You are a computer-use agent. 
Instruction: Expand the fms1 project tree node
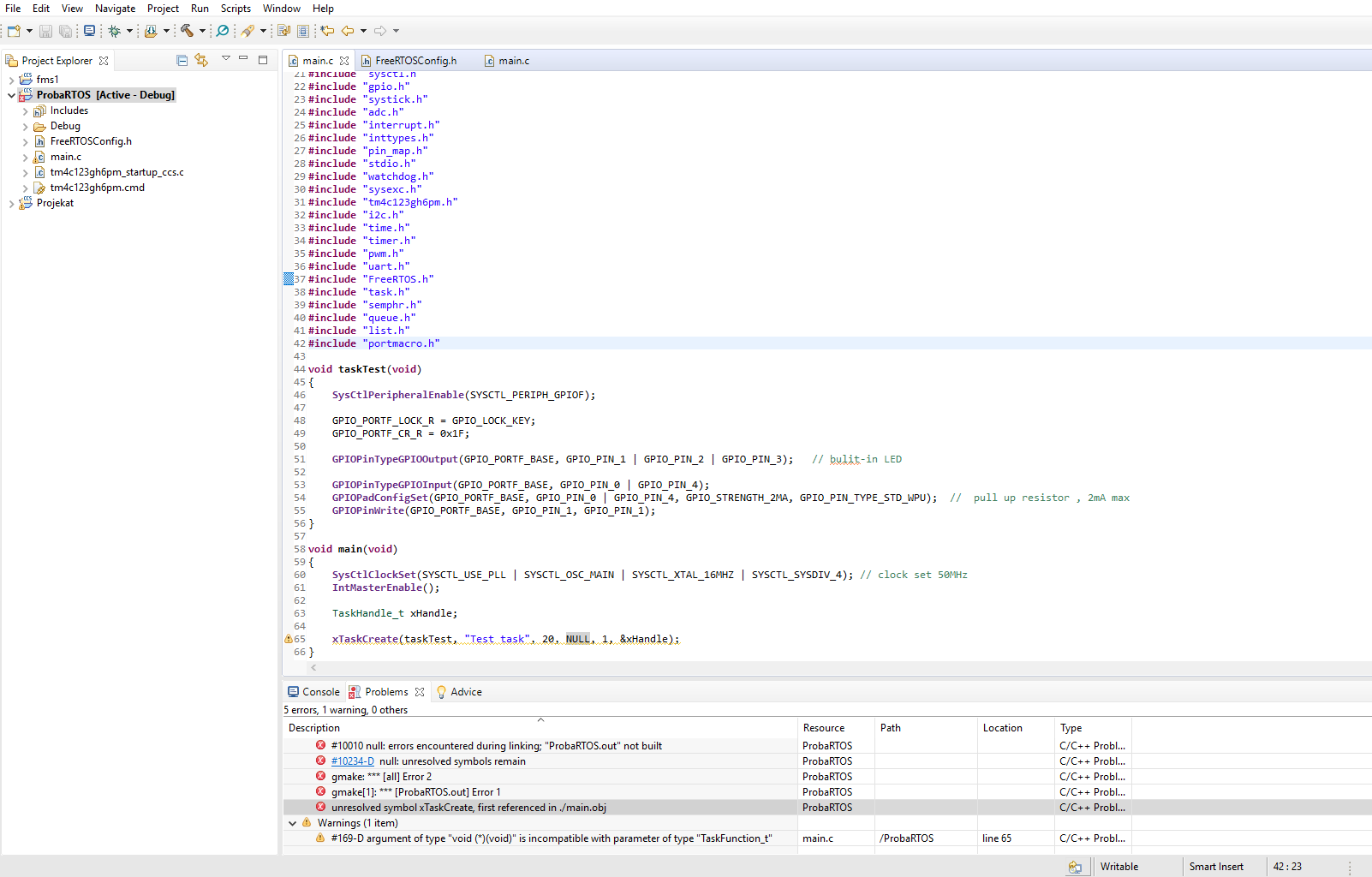click(11, 80)
